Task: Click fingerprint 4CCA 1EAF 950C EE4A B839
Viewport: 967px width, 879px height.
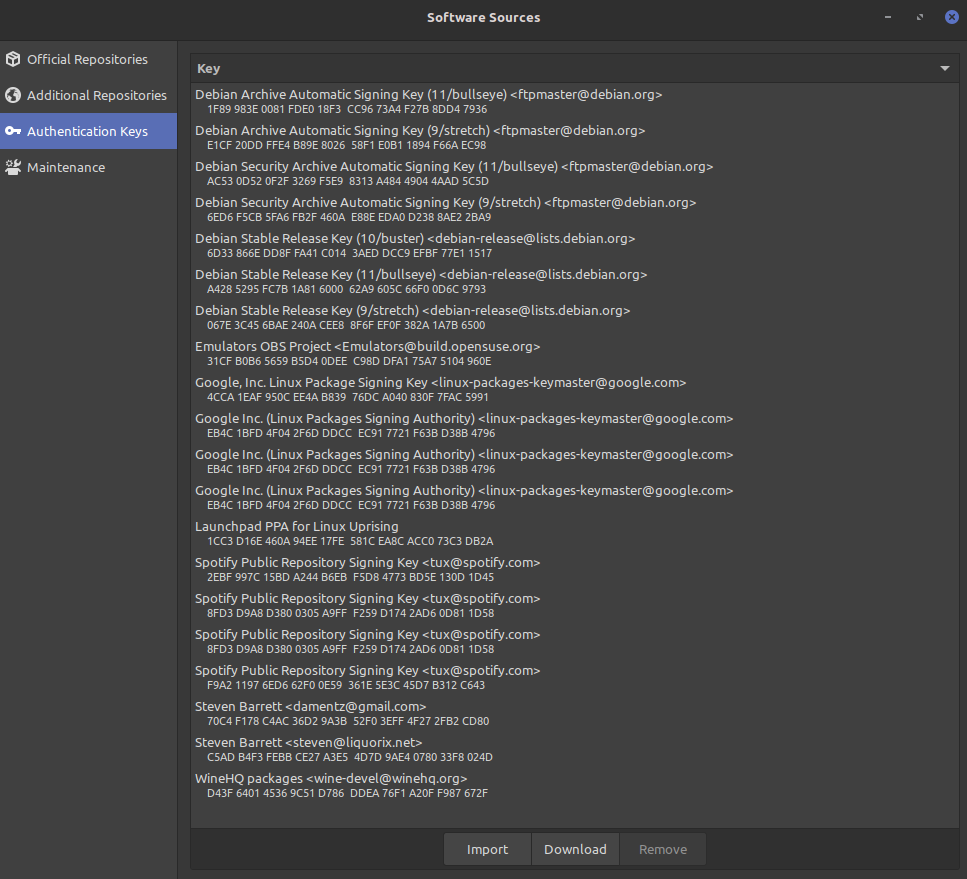Action: 276,397
